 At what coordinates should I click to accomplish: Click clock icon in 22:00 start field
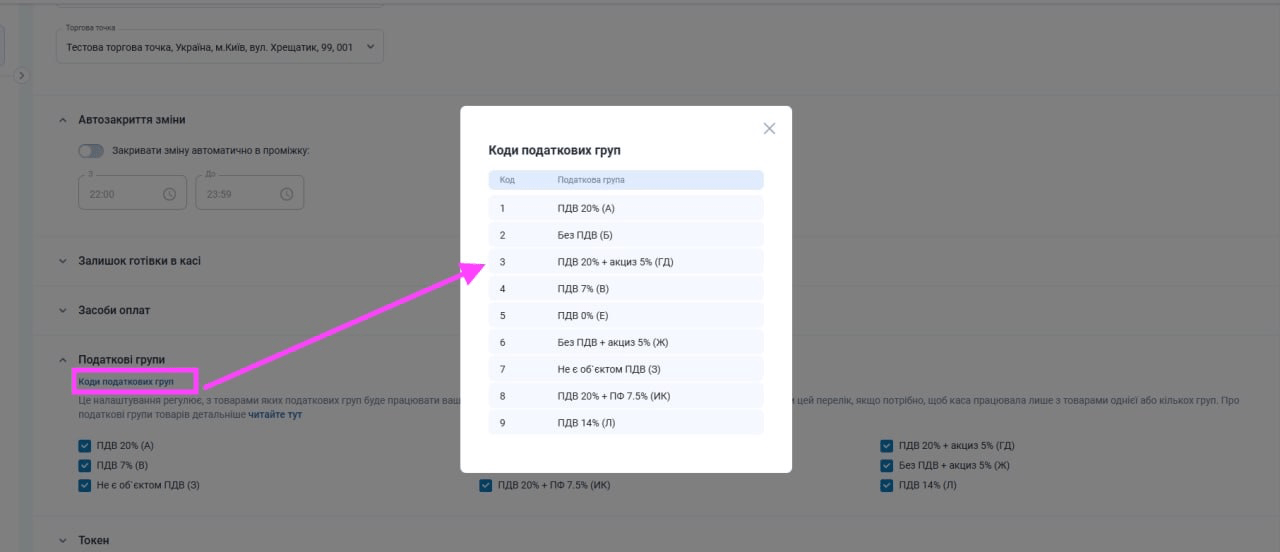coord(169,194)
